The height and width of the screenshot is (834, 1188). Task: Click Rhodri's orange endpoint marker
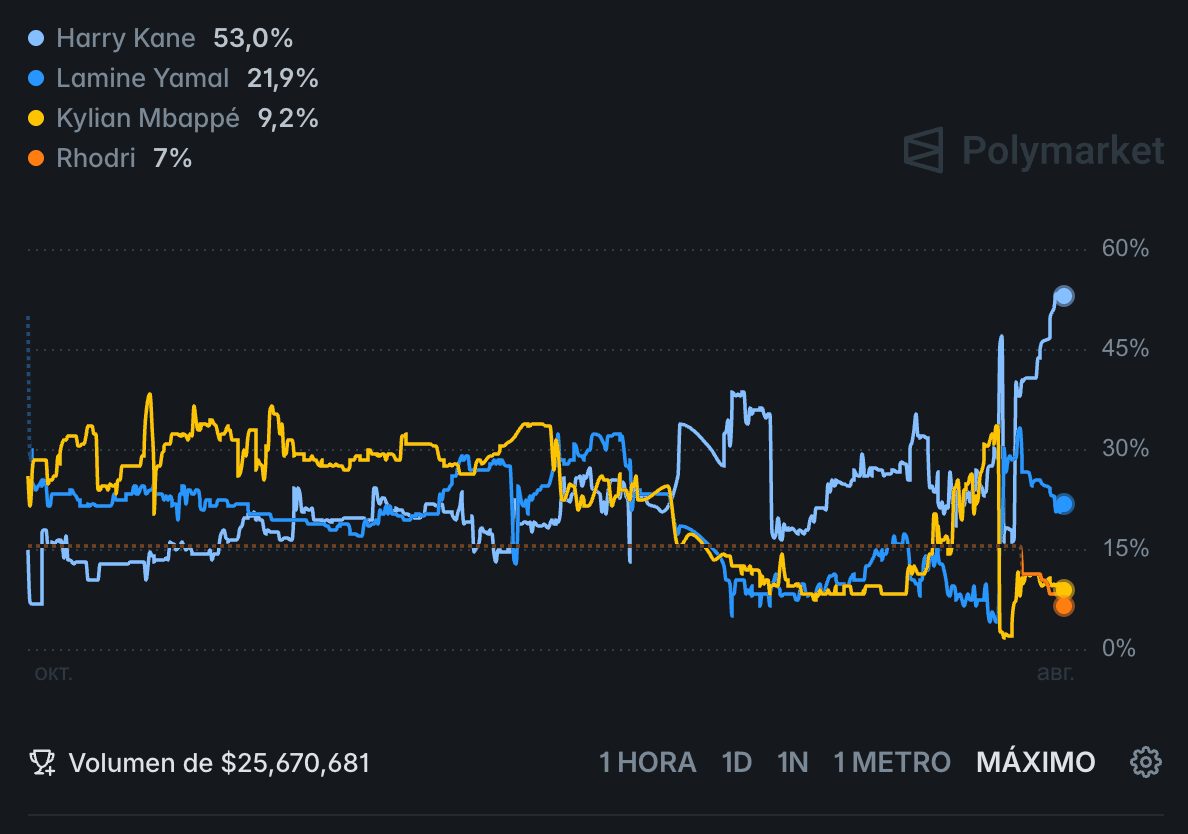[1064, 606]
